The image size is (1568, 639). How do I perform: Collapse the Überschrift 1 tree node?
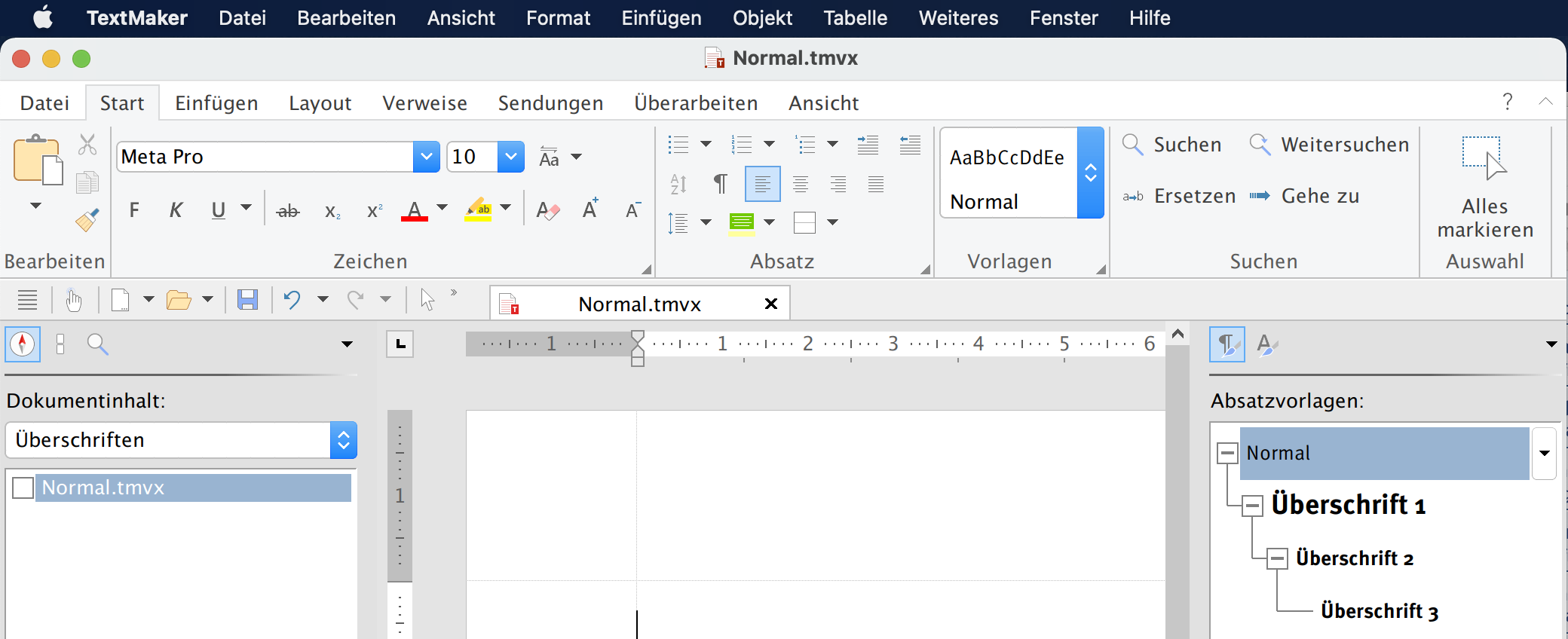[x=1253, y=506]
